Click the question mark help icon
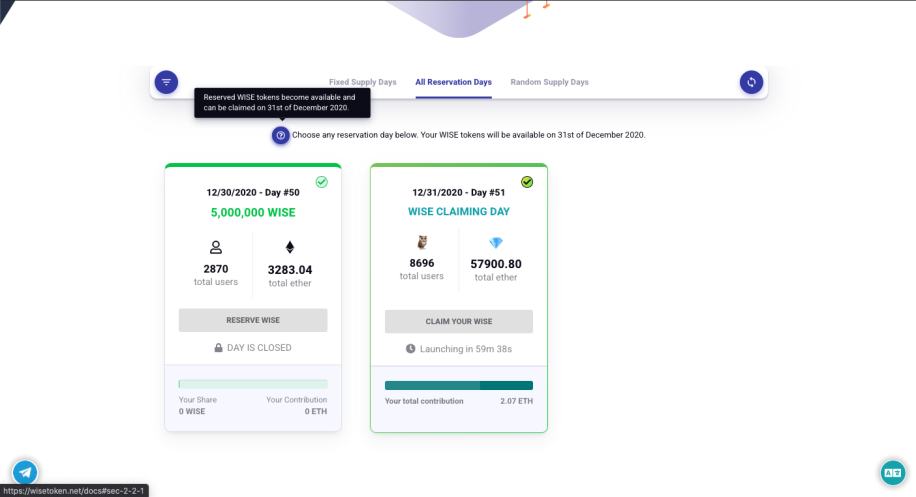916x497 pixels. coord(280,135)
